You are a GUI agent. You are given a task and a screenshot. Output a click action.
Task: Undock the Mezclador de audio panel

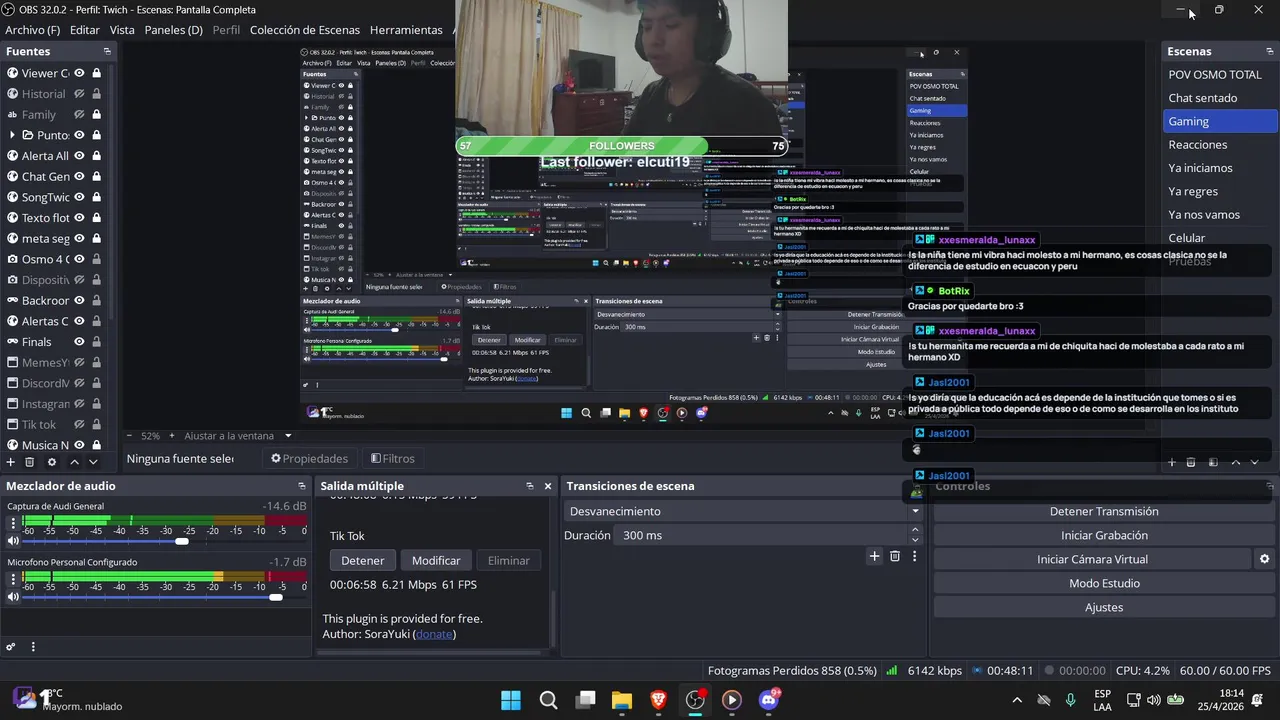[301, 486]
